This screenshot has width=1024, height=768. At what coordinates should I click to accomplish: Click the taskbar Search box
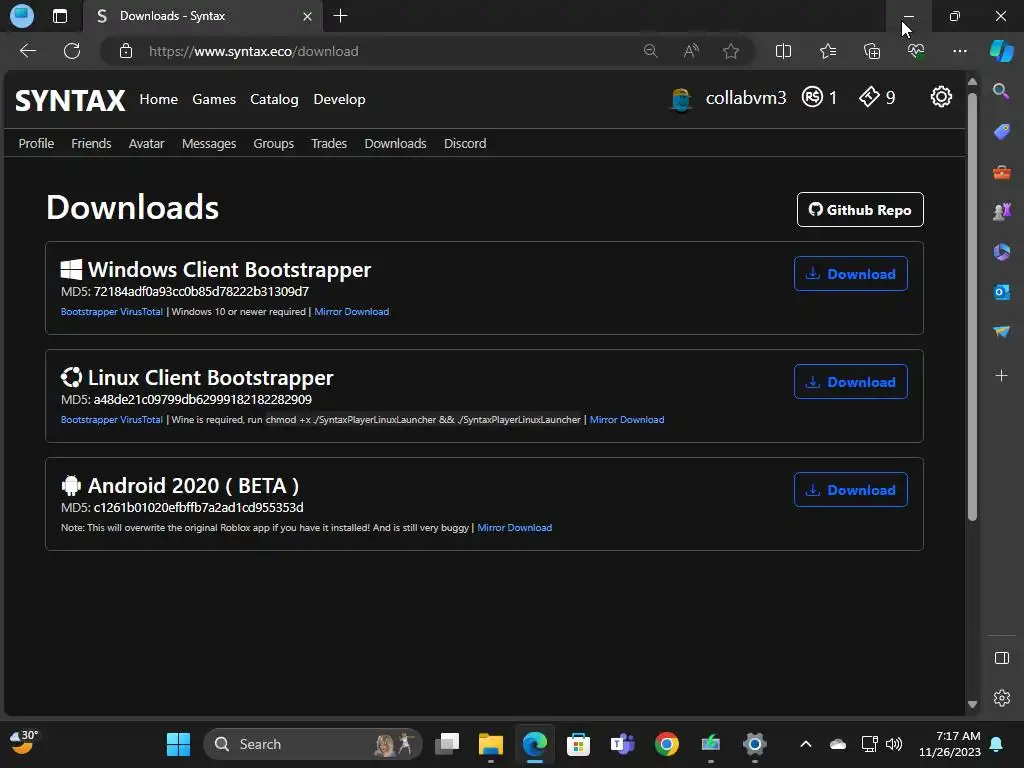pyautogui.click(x=313, y=744)
